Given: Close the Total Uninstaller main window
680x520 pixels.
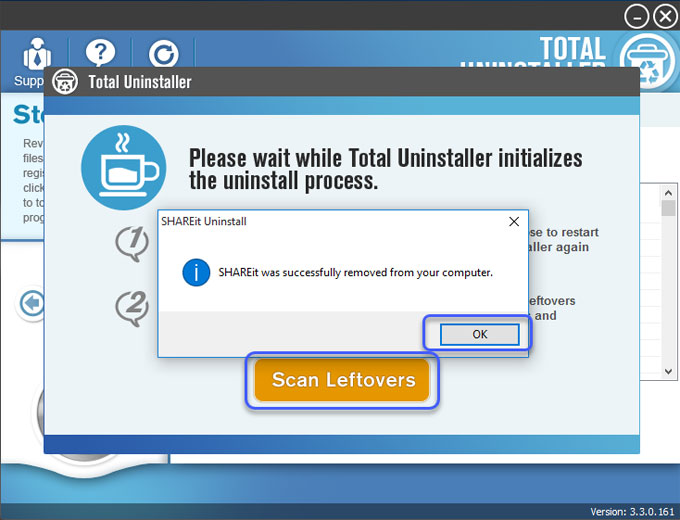Looking at the screenshot, I should 665,16.
